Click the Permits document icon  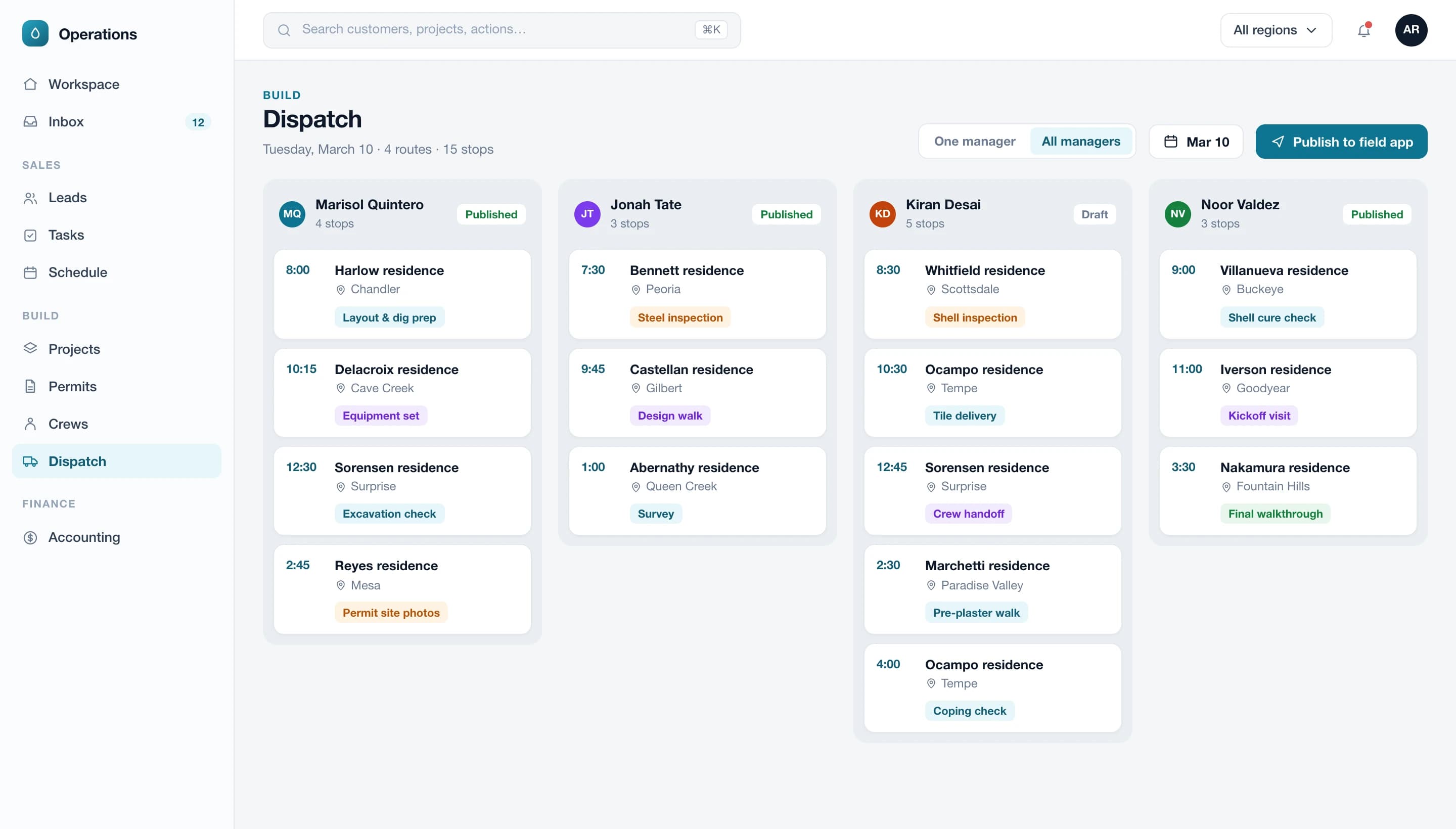(30, 387)
